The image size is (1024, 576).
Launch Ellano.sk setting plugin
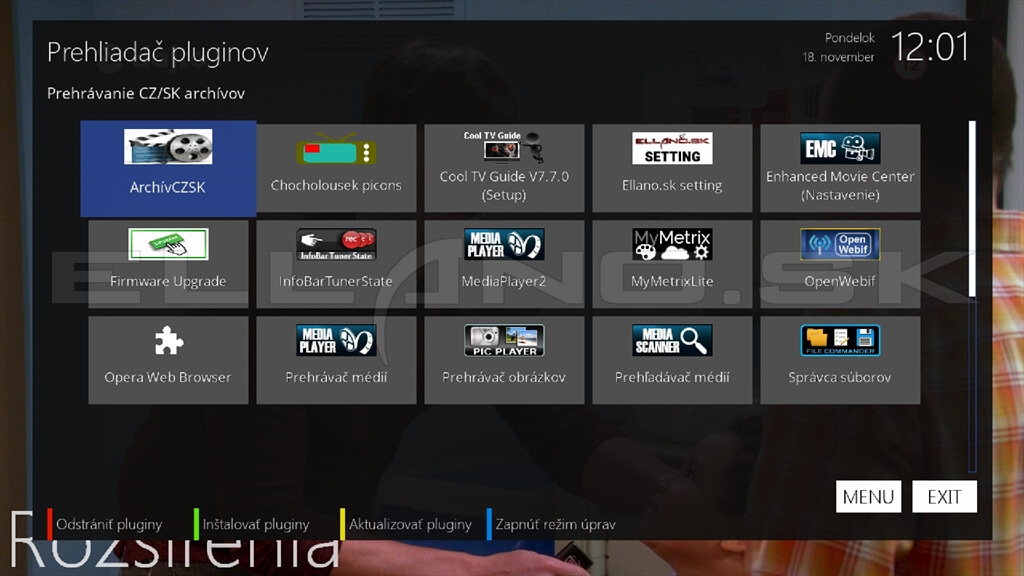pos(672,168)
